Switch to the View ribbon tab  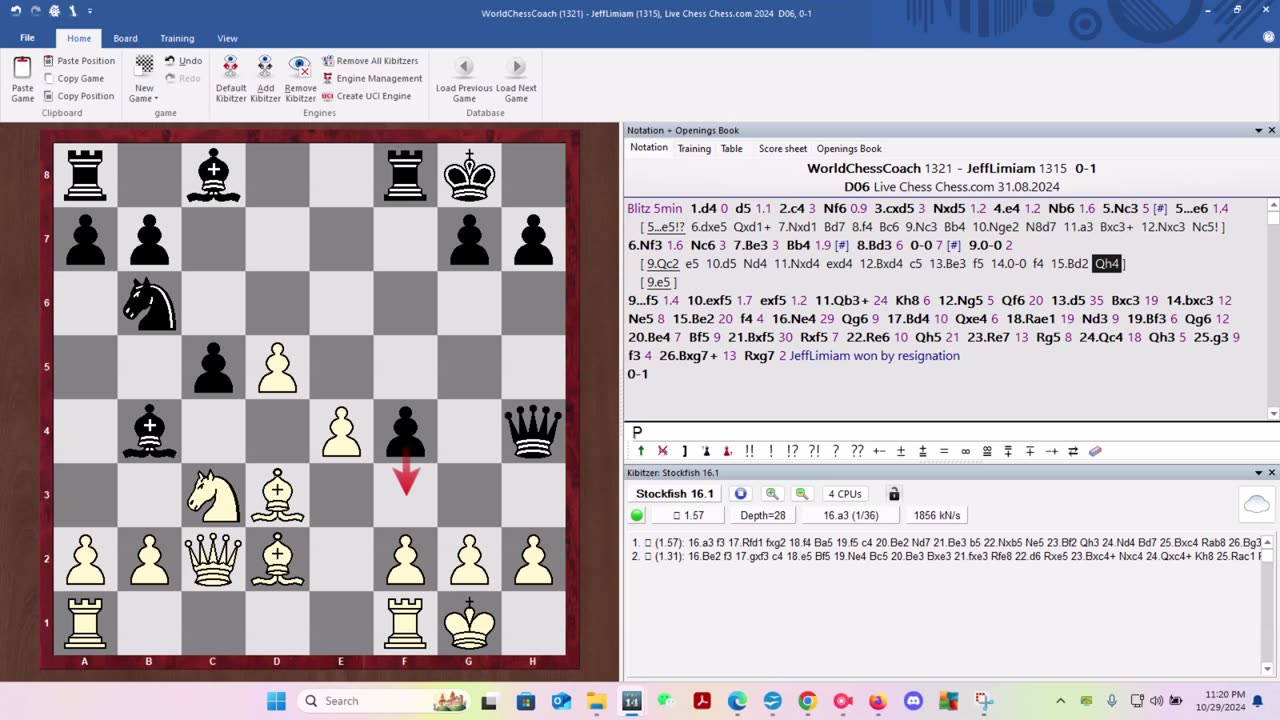point(228,38)
